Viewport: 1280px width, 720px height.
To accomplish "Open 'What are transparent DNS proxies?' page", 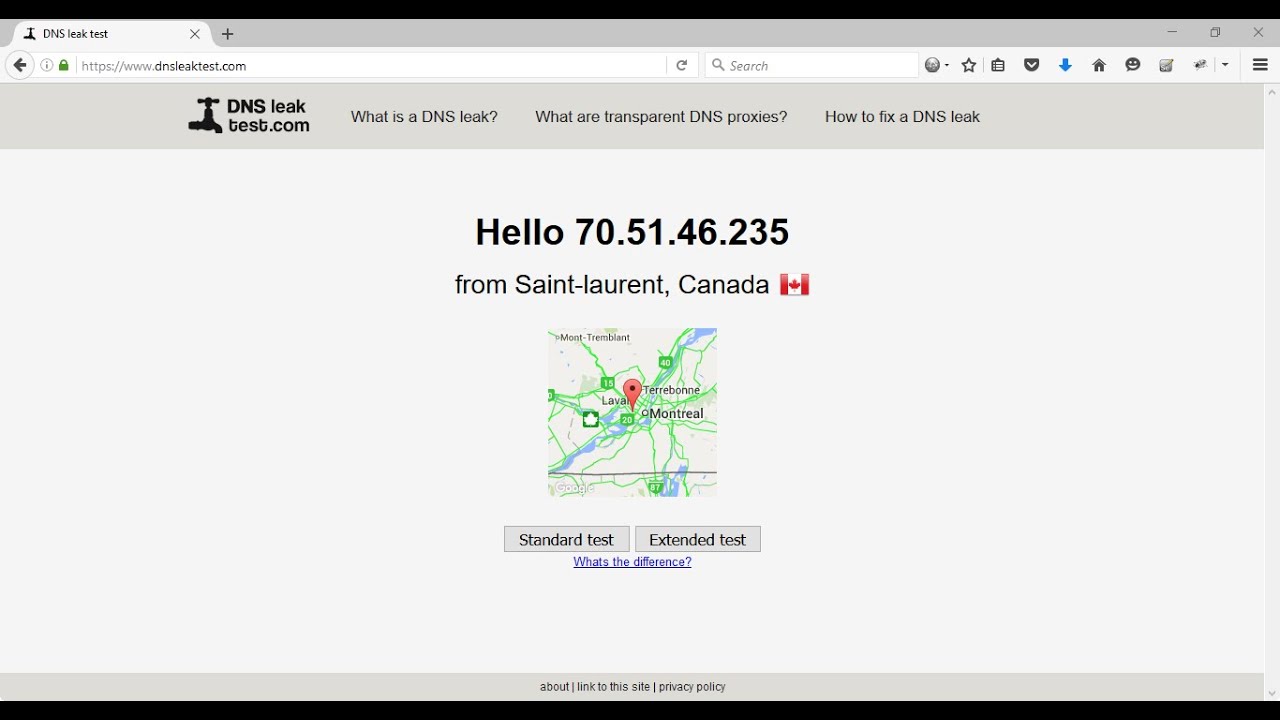I will coord(661,117).
